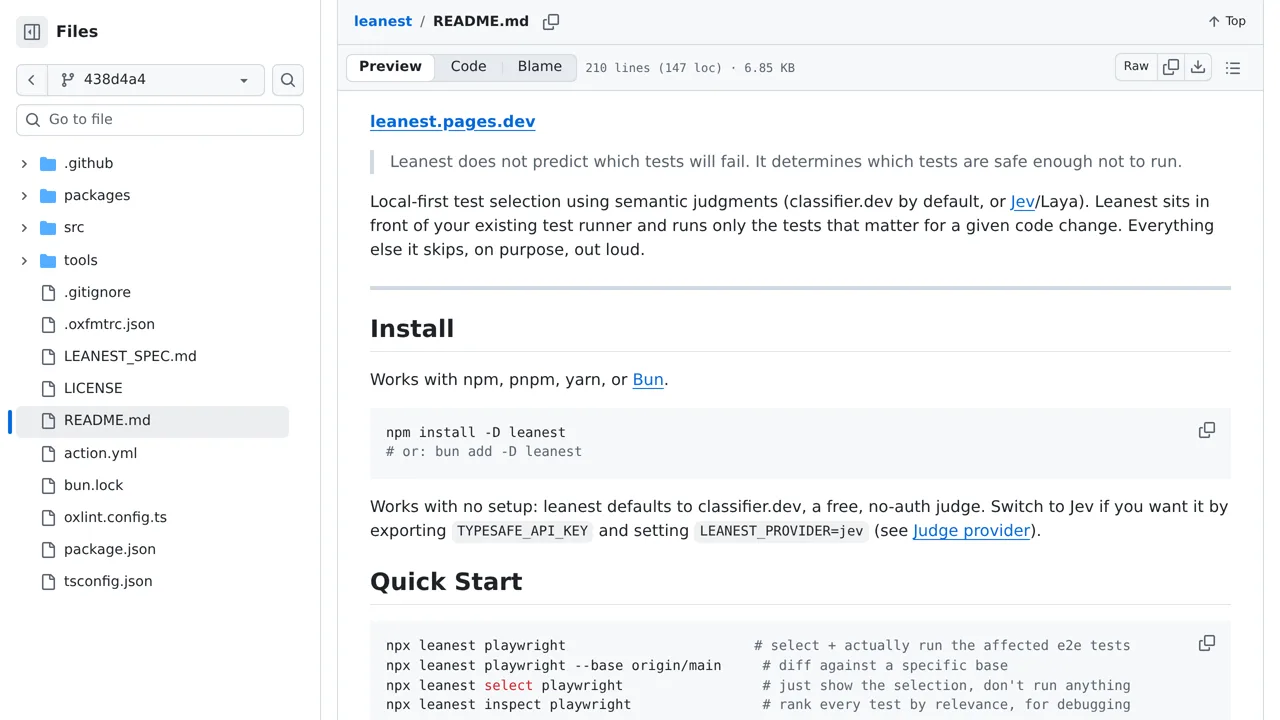The width and height of the screenshot is (1280, 720).
Task: Download the raw README file
Action: [x=1198, y=67]
